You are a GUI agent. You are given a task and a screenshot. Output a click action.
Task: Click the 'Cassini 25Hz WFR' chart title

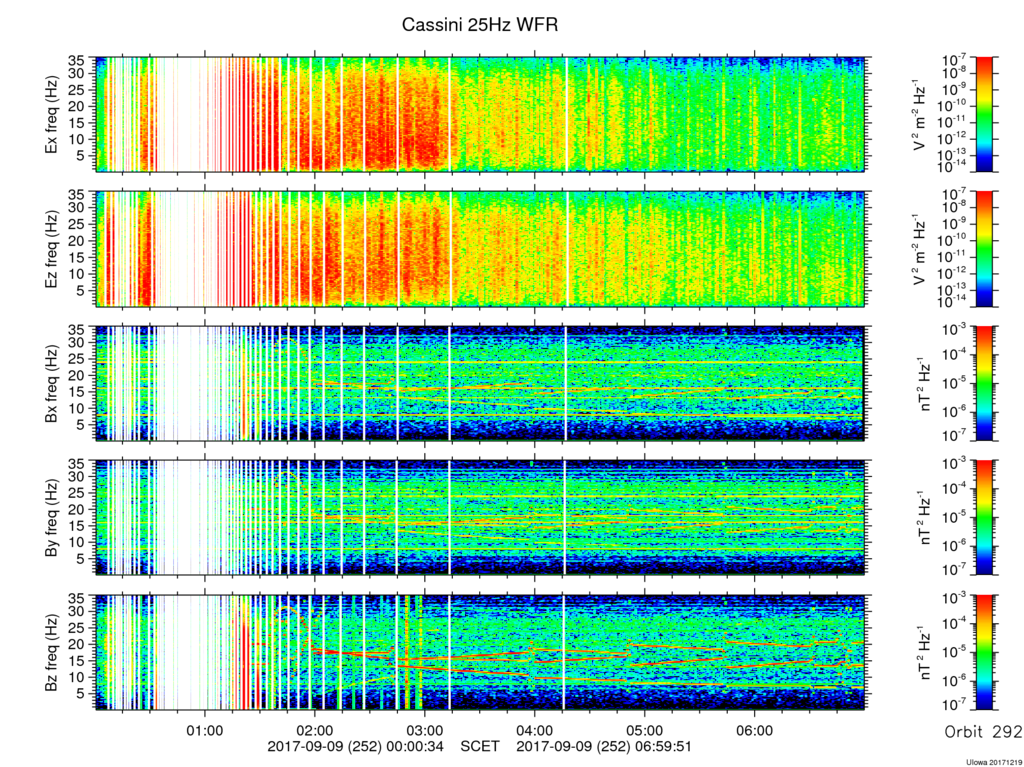[x=479, y=25]
